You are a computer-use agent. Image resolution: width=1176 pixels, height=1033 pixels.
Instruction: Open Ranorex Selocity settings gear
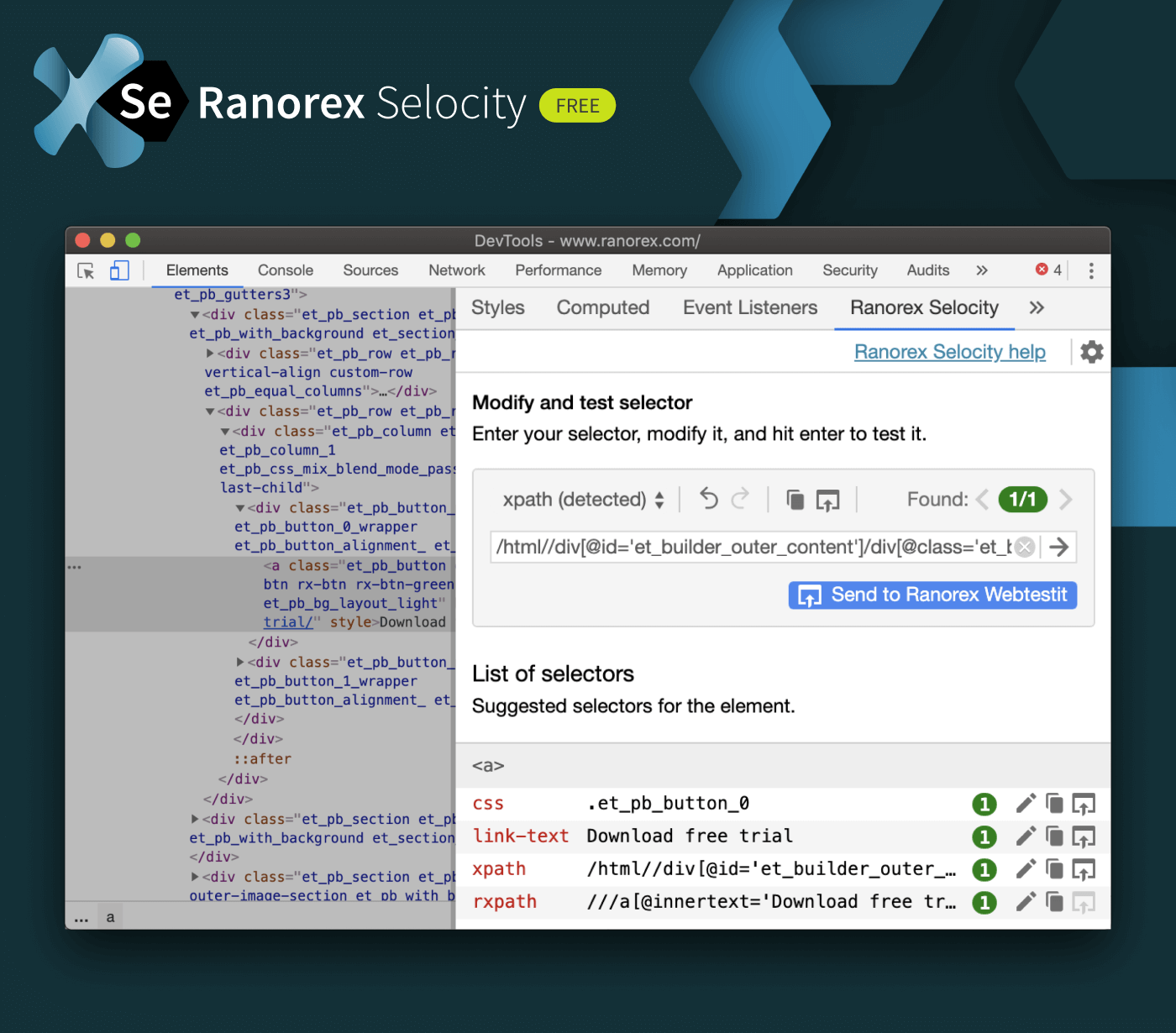click(x=1091, y=352)
